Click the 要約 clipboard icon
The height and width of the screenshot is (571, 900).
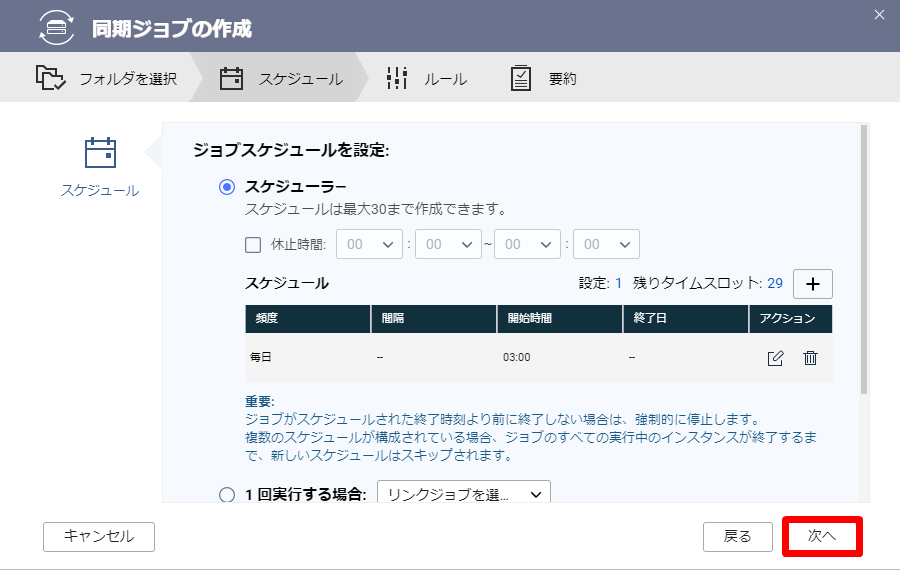pyautogui.click(x=521, y=78)
